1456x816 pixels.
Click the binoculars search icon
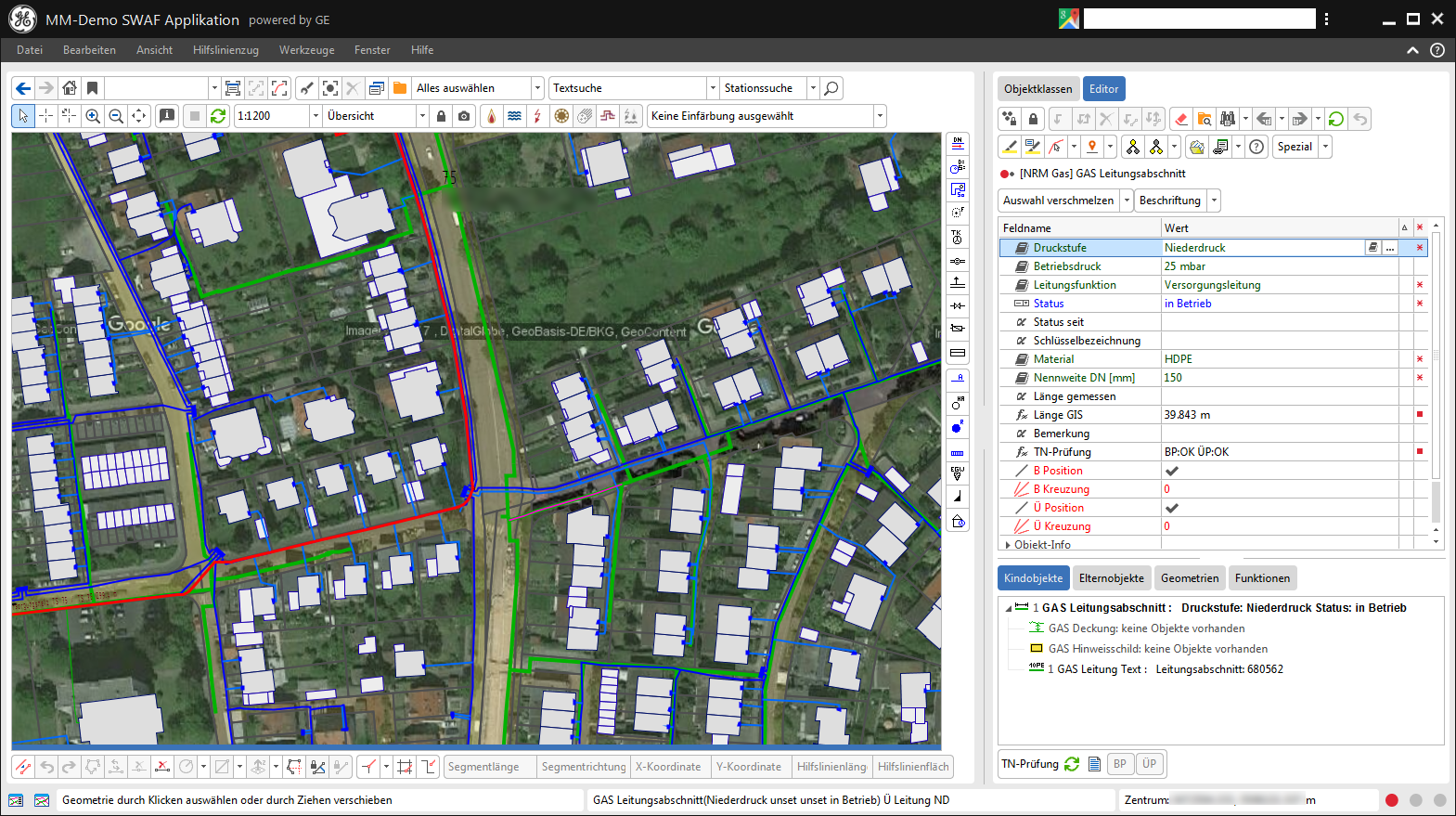(x=1228, y=119)
